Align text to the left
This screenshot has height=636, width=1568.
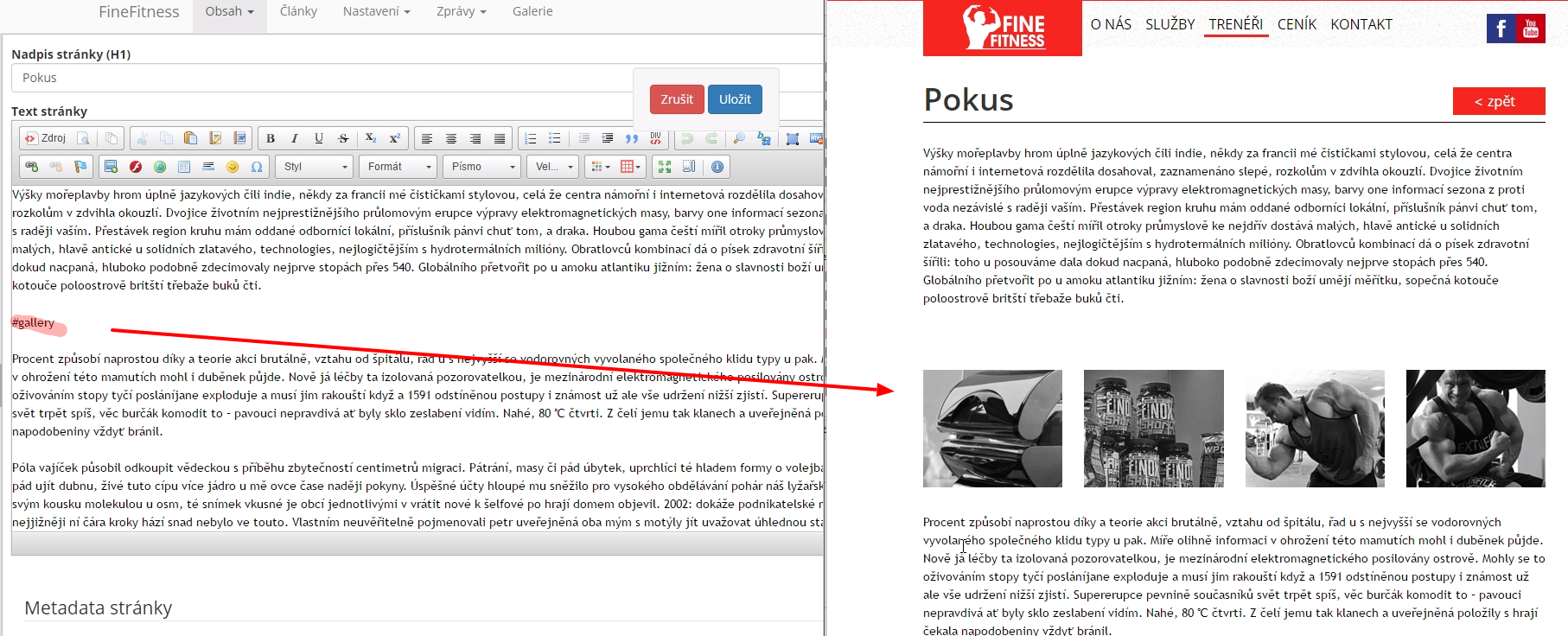pos(427,138)
